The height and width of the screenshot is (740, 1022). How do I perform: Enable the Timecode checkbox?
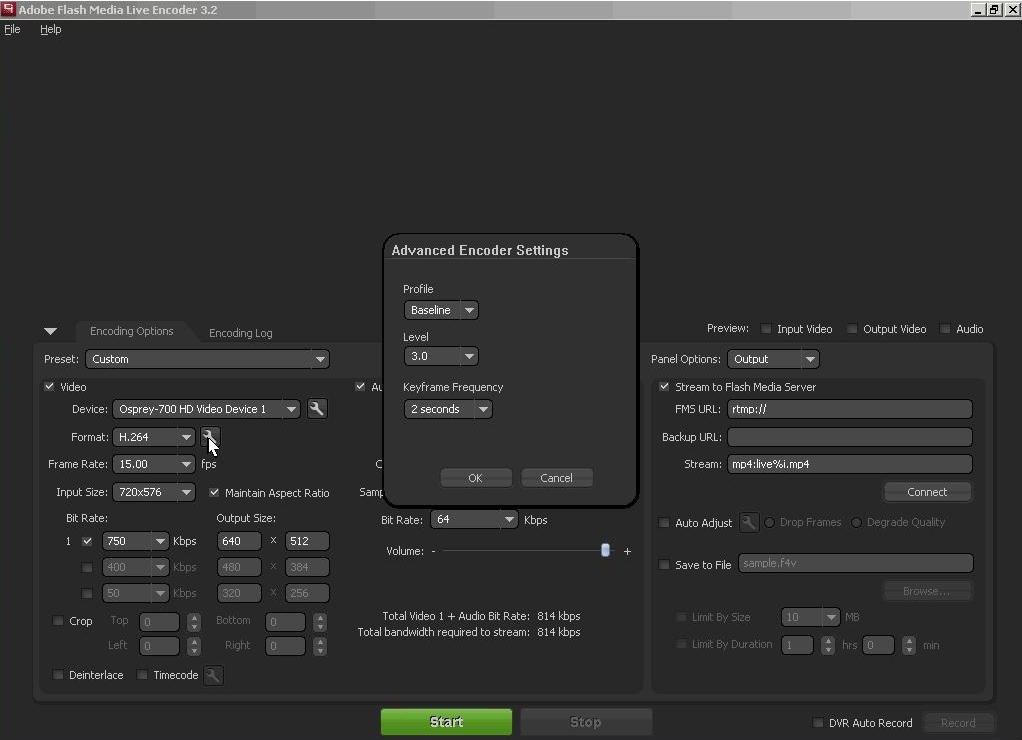pyautogui.click(x=142, y=675)
